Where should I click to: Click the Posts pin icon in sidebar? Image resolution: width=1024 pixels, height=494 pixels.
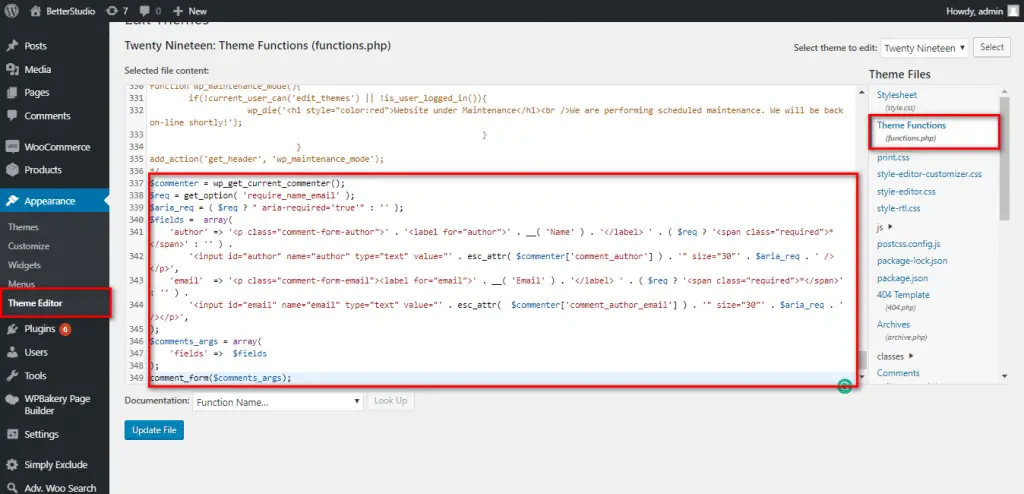12,46
